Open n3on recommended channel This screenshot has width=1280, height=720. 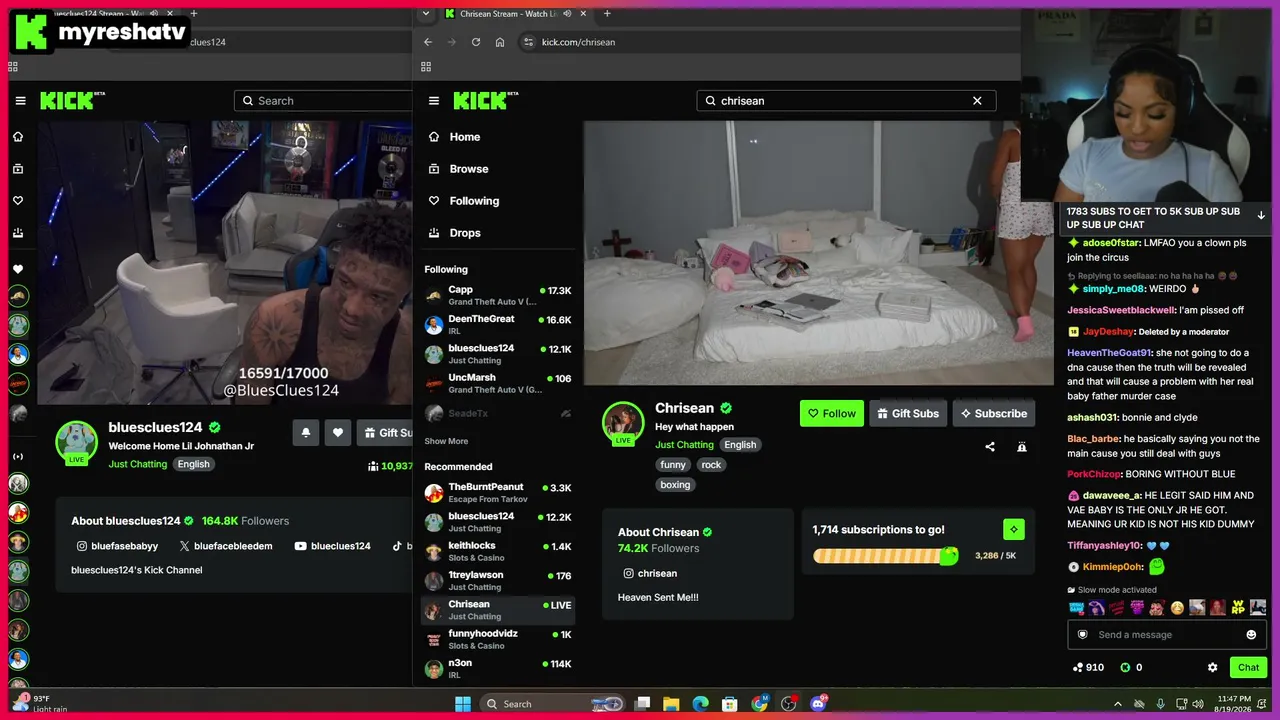[498, 669]
